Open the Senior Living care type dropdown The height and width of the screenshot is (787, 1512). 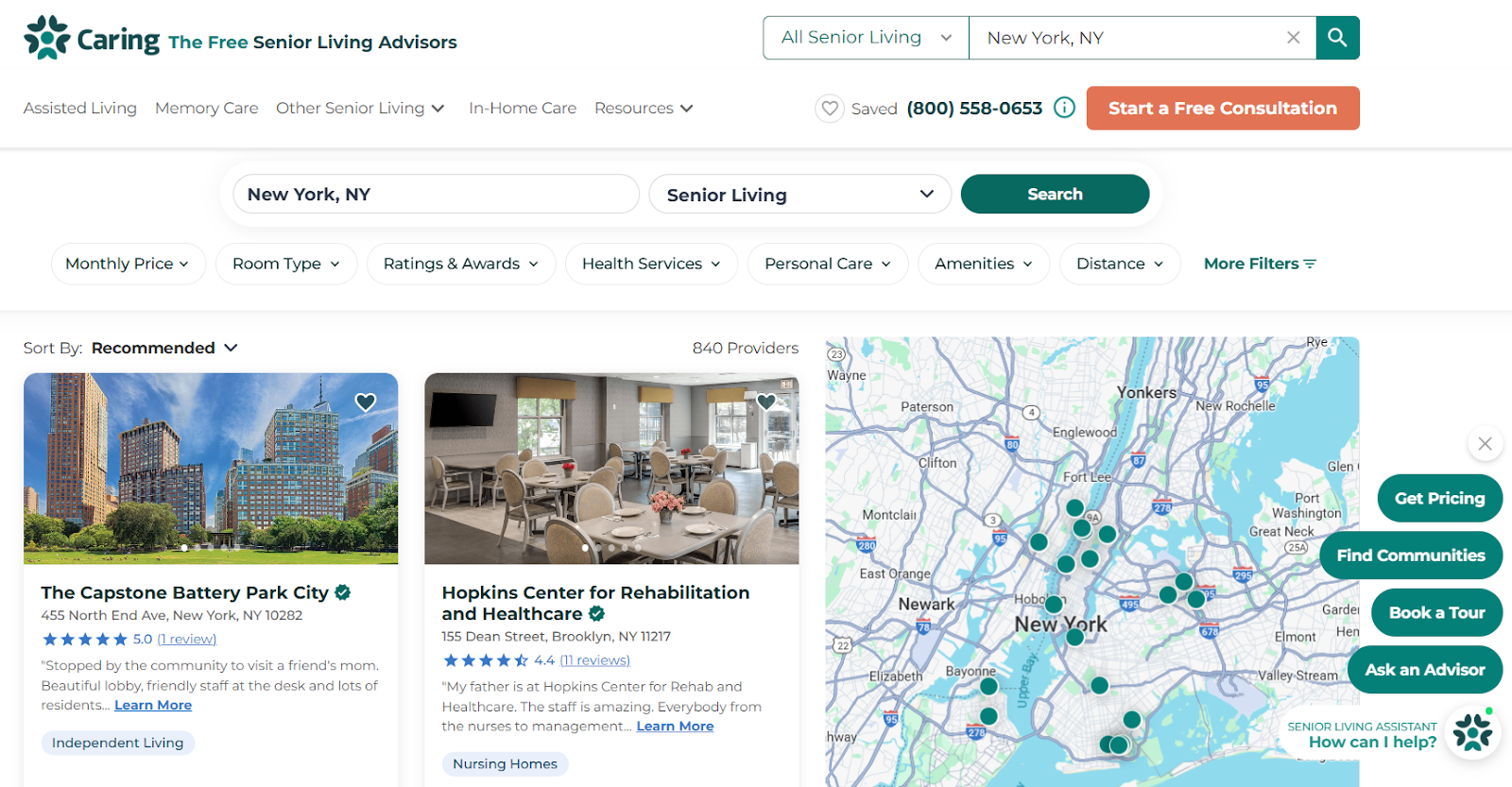pyautogui.click(x=799, y=195)
